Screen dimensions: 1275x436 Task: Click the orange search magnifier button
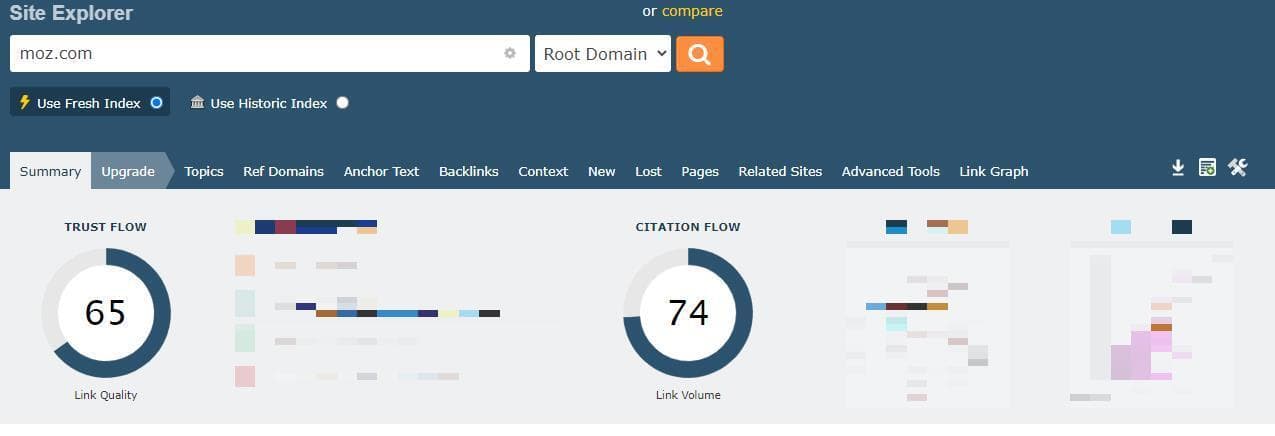[x=699, y=54]
